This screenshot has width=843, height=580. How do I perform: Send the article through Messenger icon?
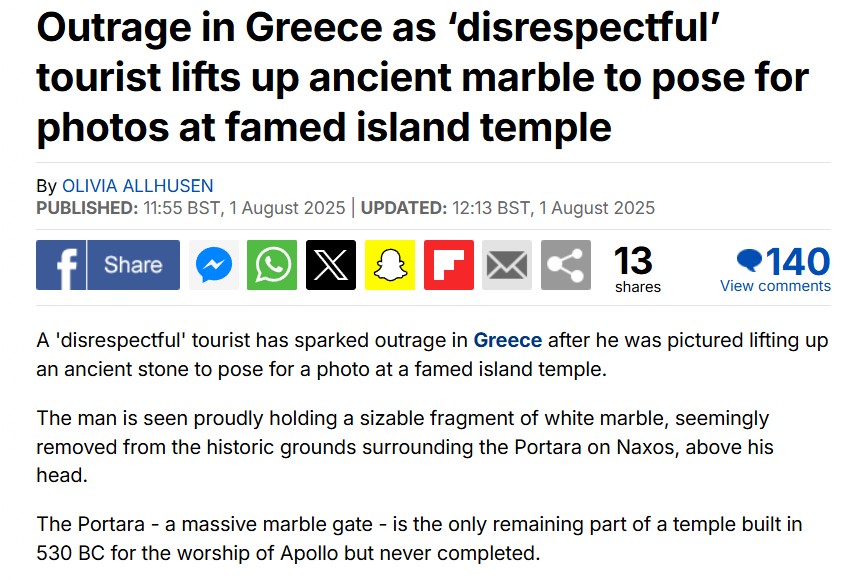[213, 265]
